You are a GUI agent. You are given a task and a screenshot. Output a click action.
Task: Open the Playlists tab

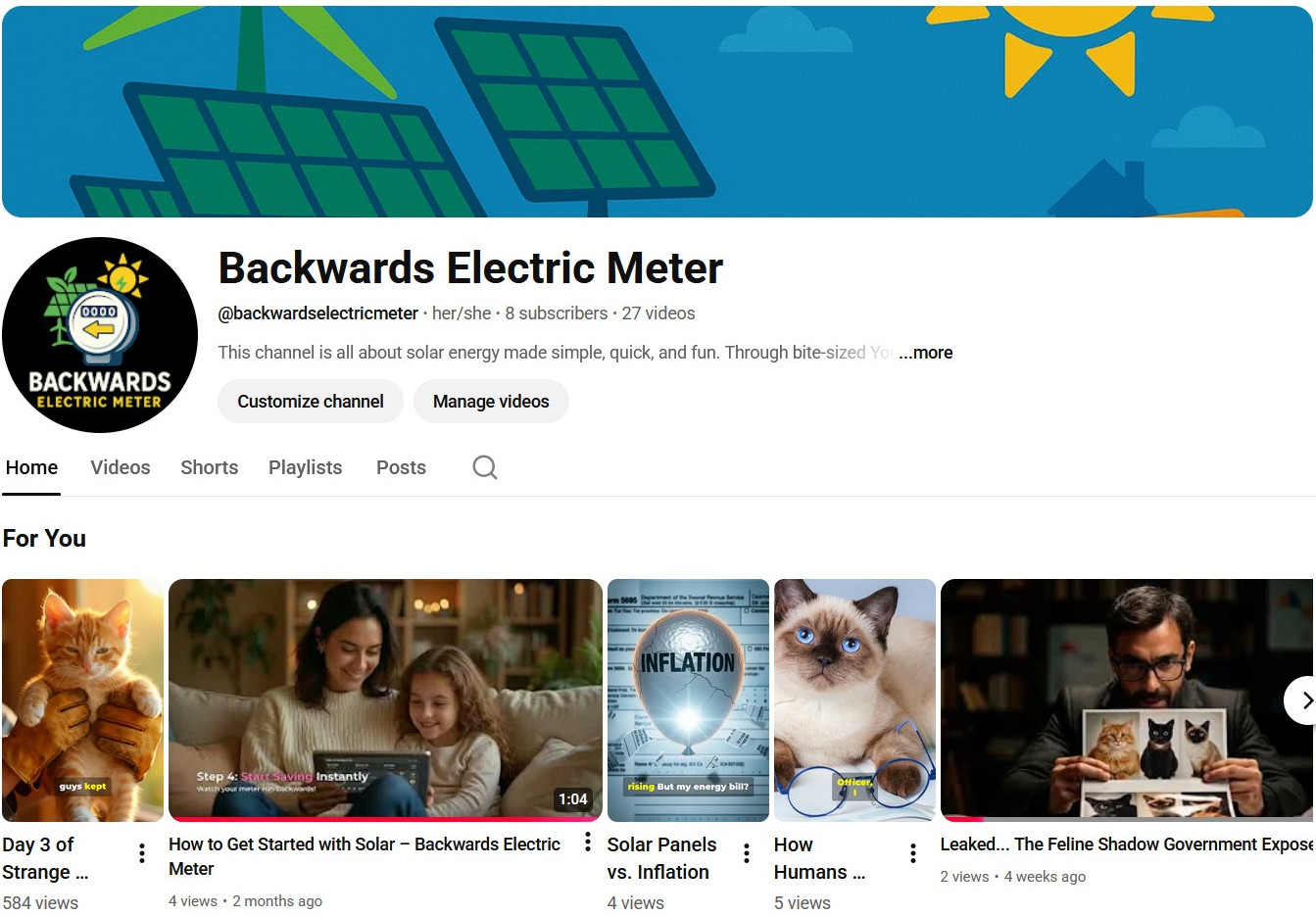(x=305, y=467)
